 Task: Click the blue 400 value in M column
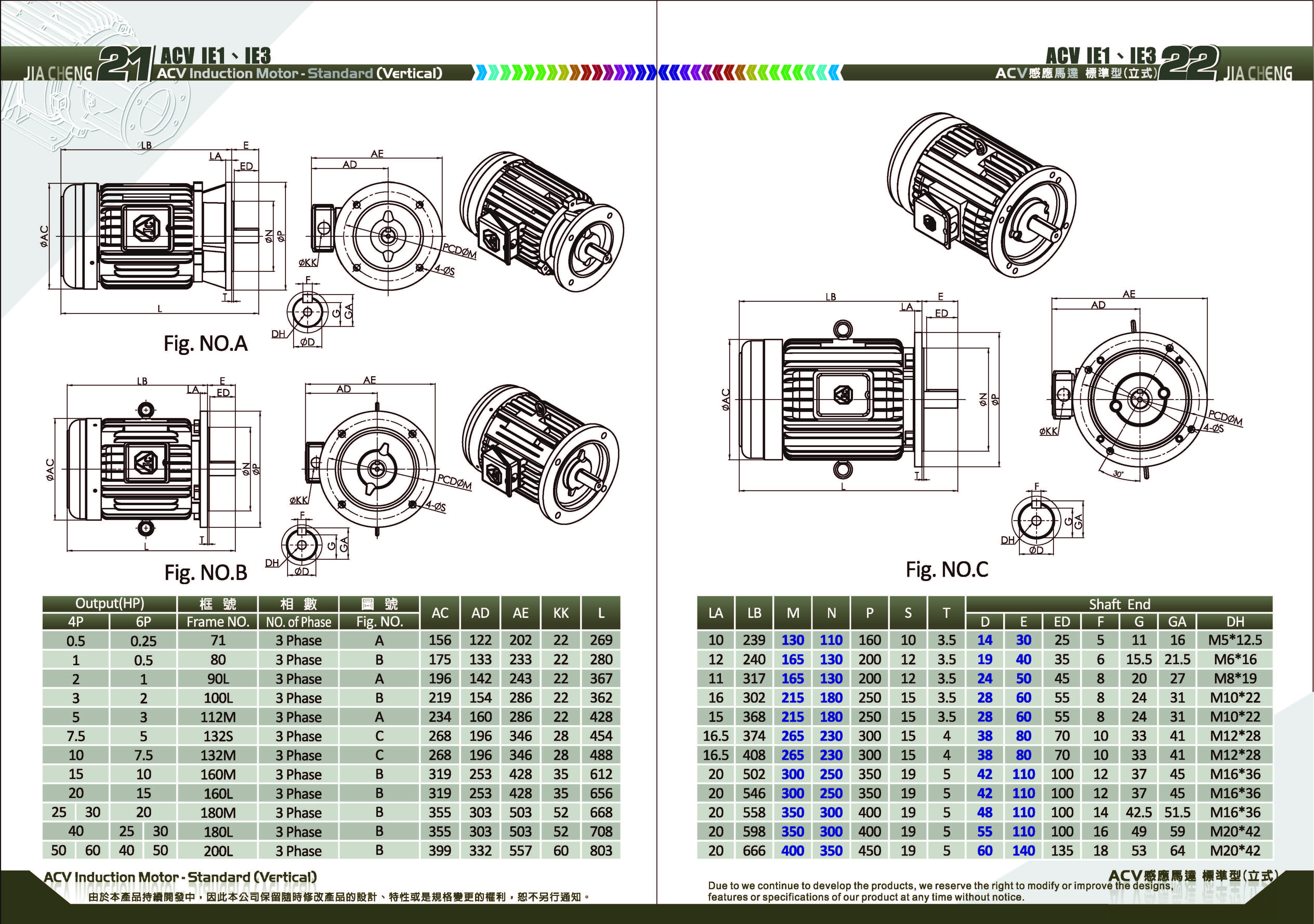(793, 851)
